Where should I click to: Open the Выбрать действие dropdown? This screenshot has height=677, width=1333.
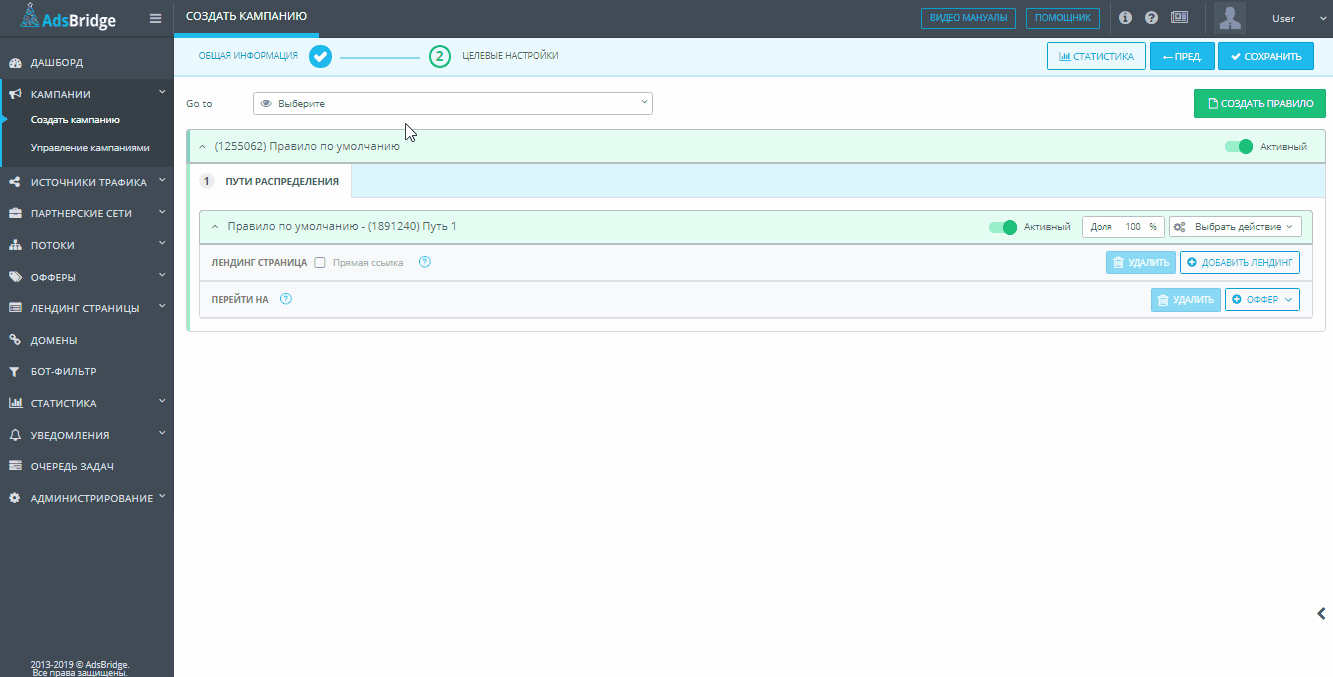click(x=1235, y=227)
